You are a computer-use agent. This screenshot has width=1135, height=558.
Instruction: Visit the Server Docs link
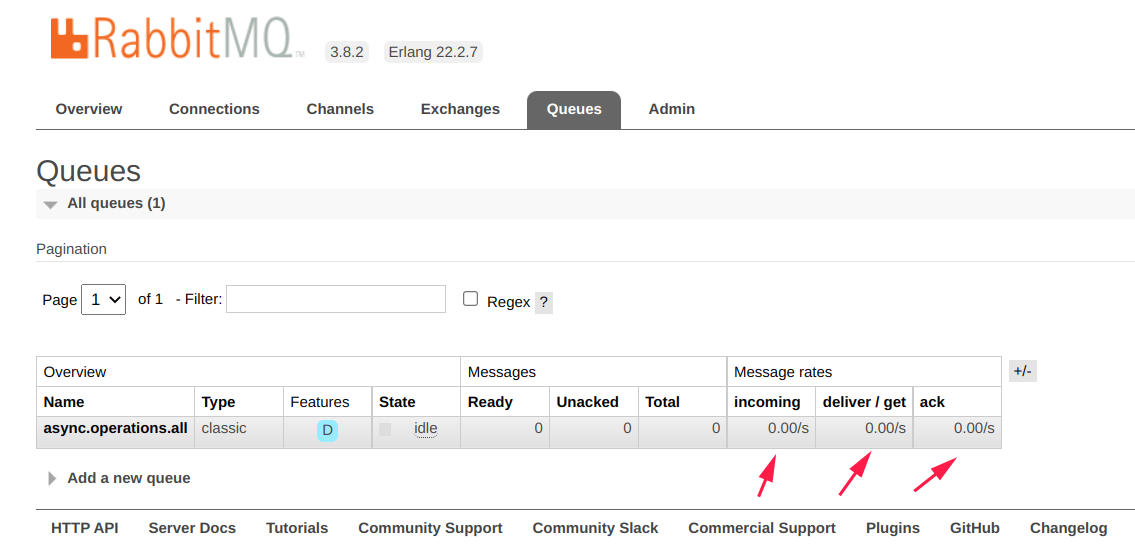[x=192, y=528]
